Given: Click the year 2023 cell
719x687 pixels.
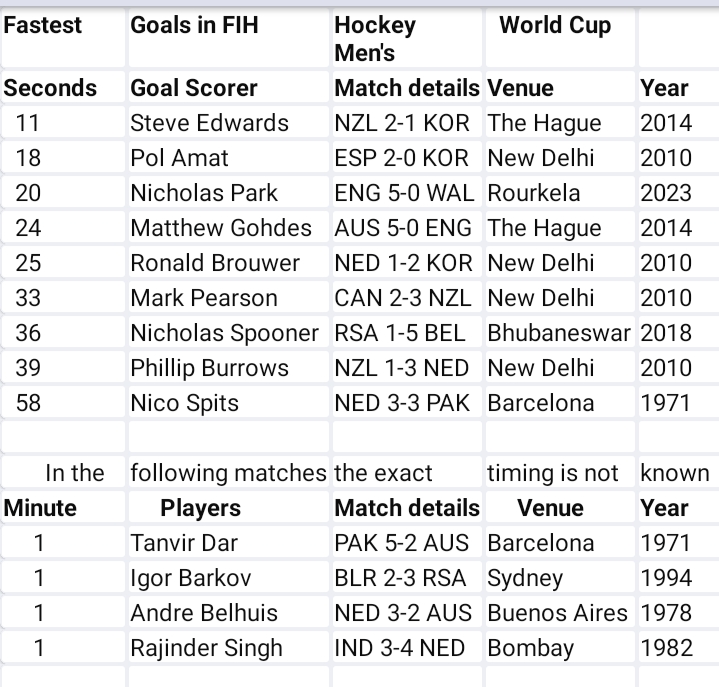Looking at the screenshot, I should [665, 194].
